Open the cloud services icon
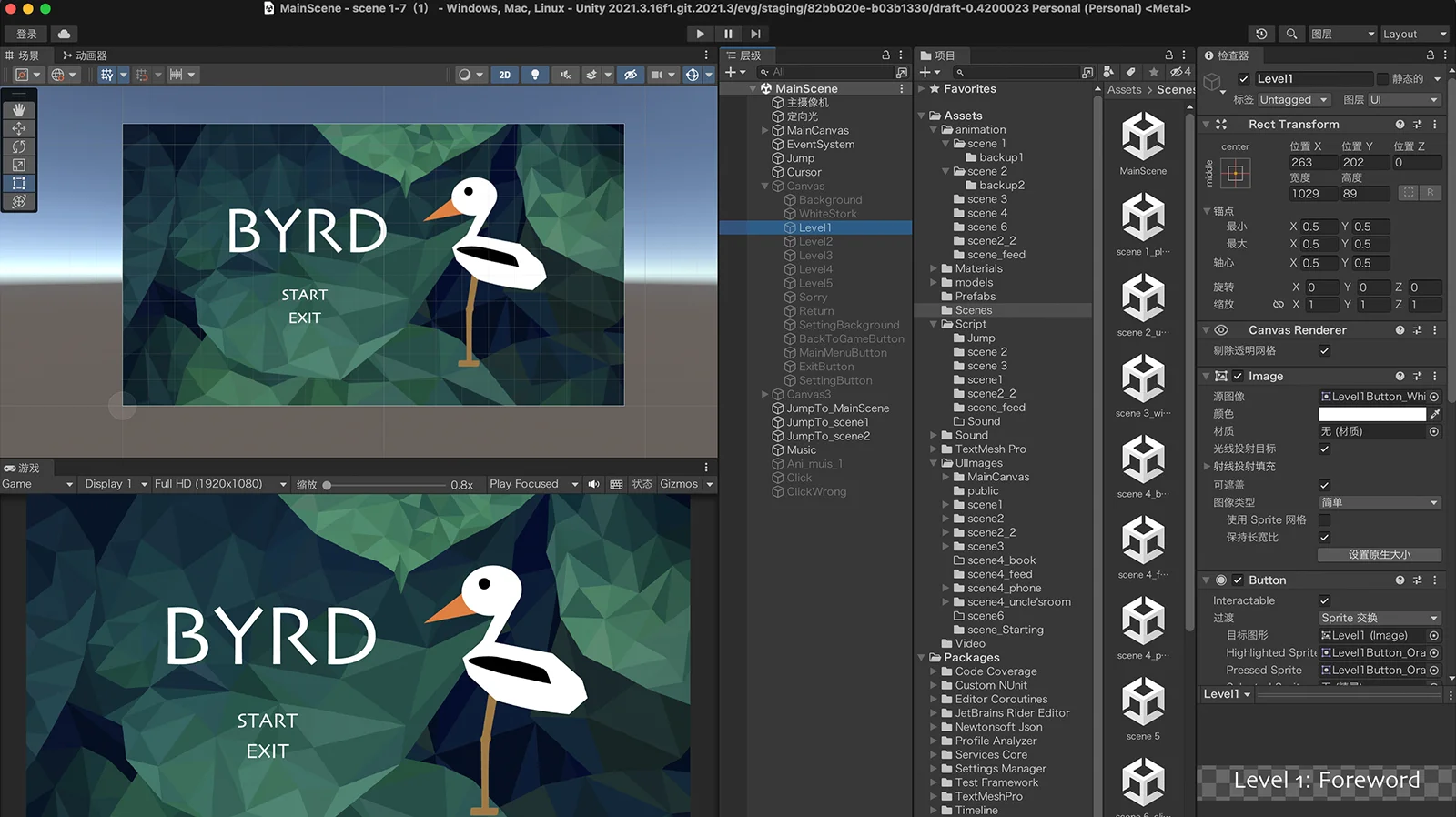Viewport: 1456px width, 817px height. (65, 34)
